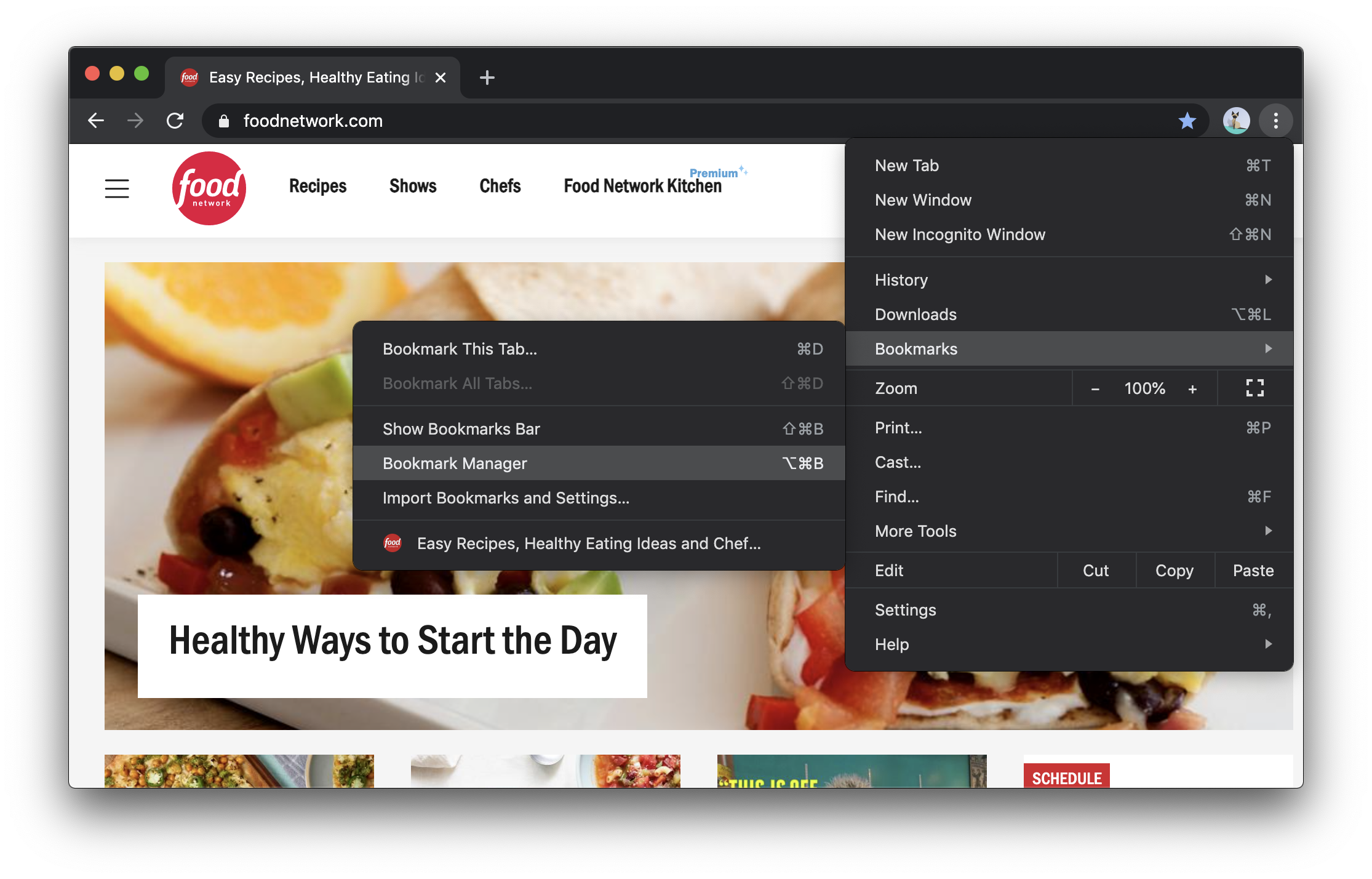This screenshot has height=879, width=1372.
Task: Open the pasta salad bowl thumbnail
Action: (545, 771)
